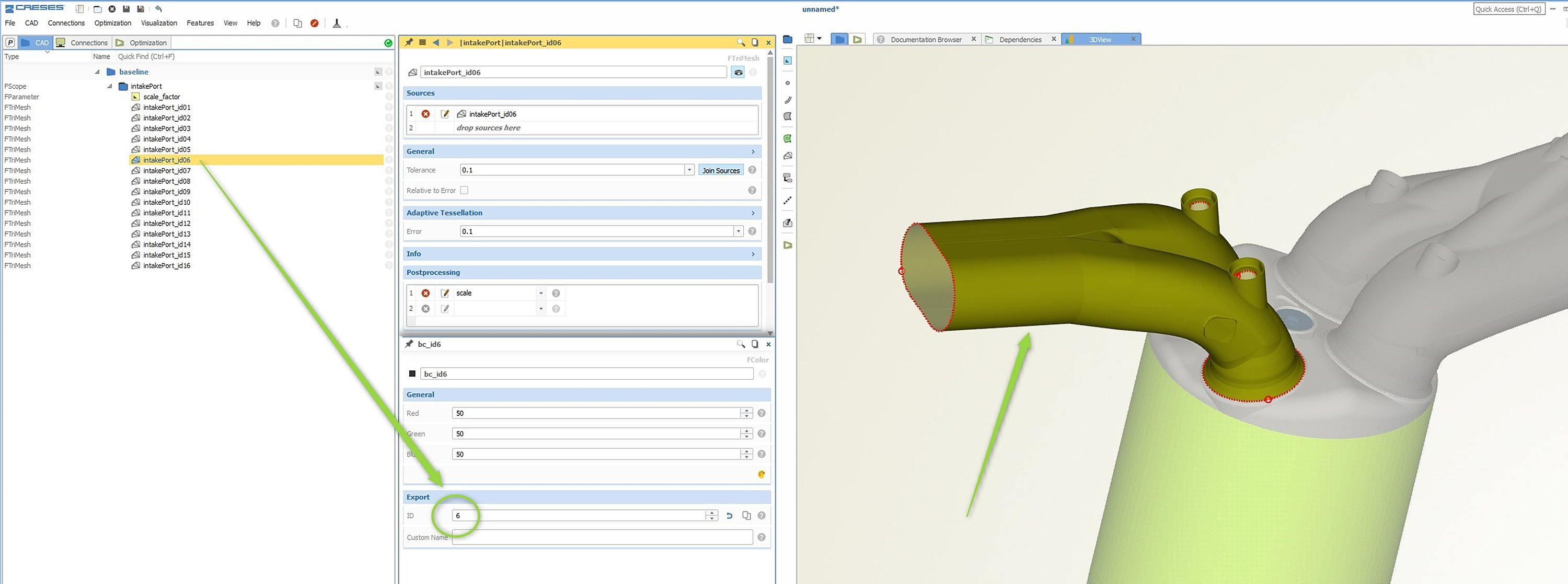Enable the Relative to Error checkbox
This screenshot has height=584, width=1568.
tap(465, 191)
